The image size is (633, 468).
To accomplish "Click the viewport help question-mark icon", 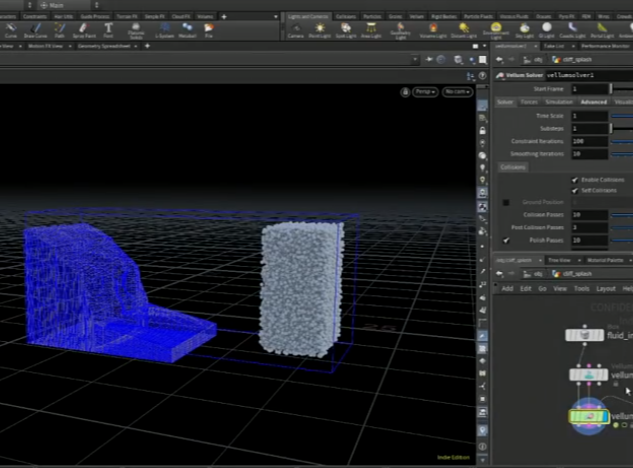I will [482, 76].
